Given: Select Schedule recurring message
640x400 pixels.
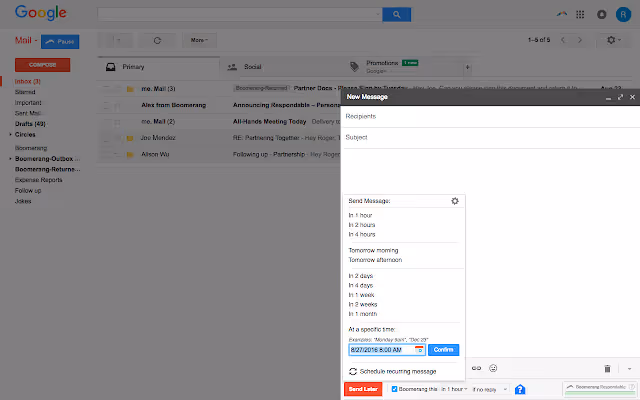Looking at the screenshot, I should click(x=398, y=371).
